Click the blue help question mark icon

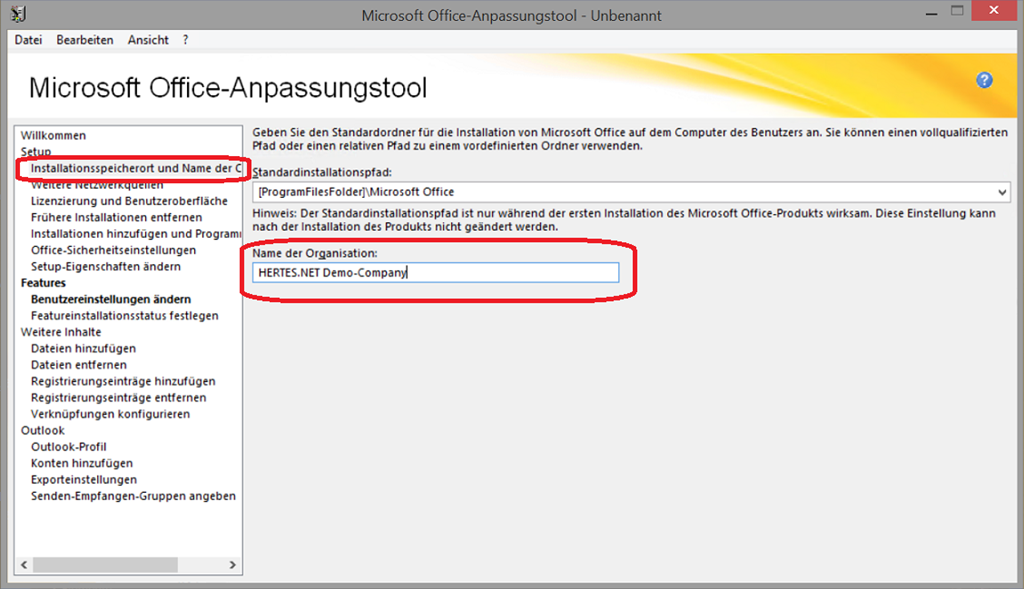click(984, 81)
